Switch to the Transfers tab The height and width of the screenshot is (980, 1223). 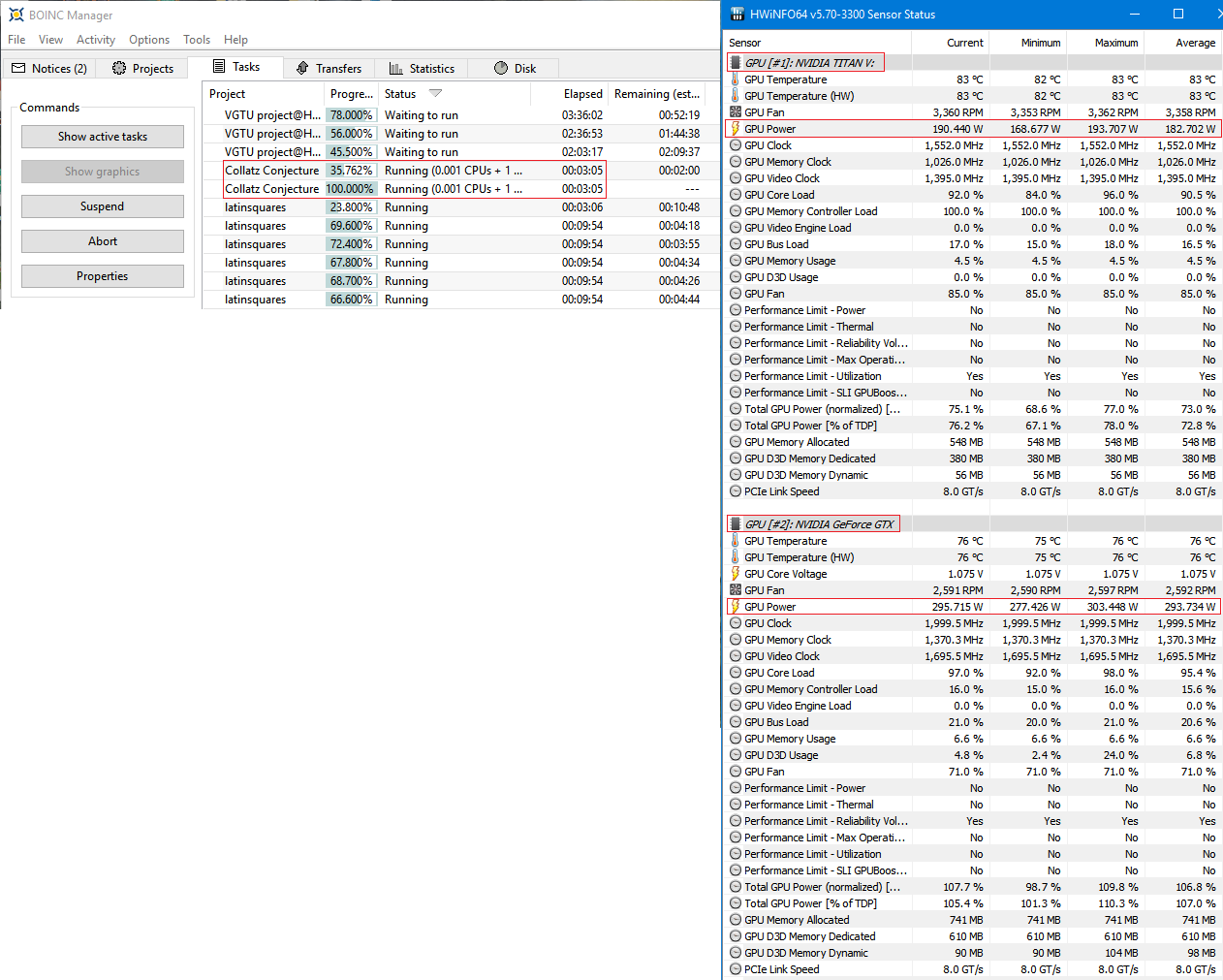pyautogui.click(x=329, y=68)
